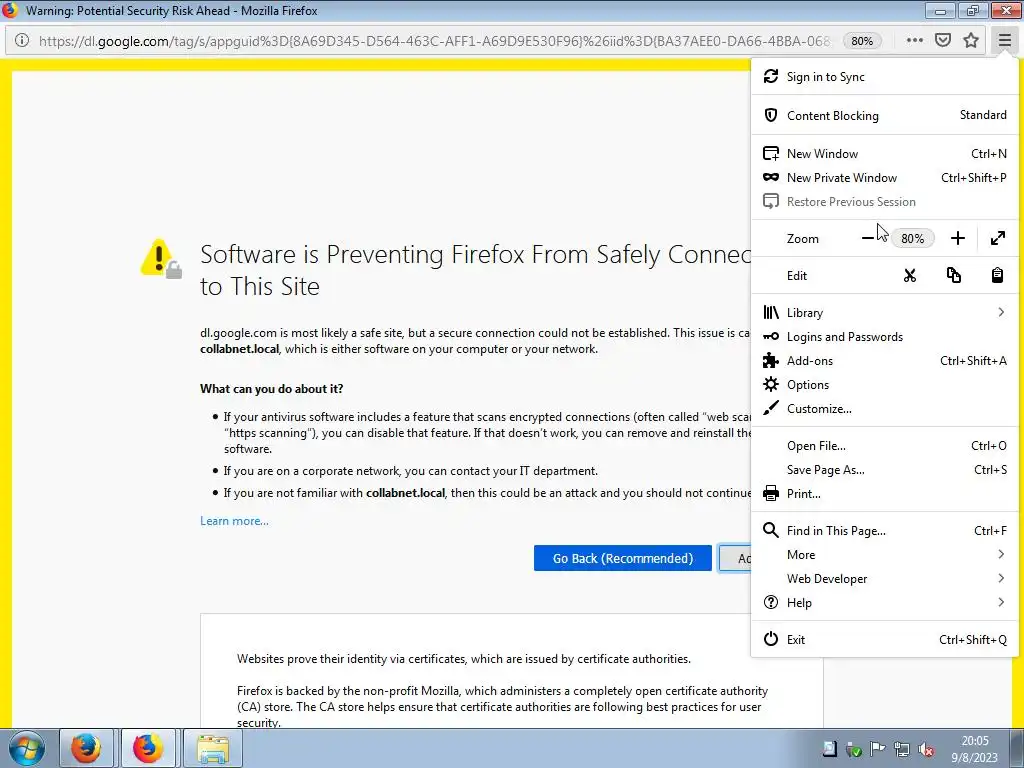This screenshot has height=768, width=1024.
Task: Save page to Pocket icon
Action: coord(942,40)
